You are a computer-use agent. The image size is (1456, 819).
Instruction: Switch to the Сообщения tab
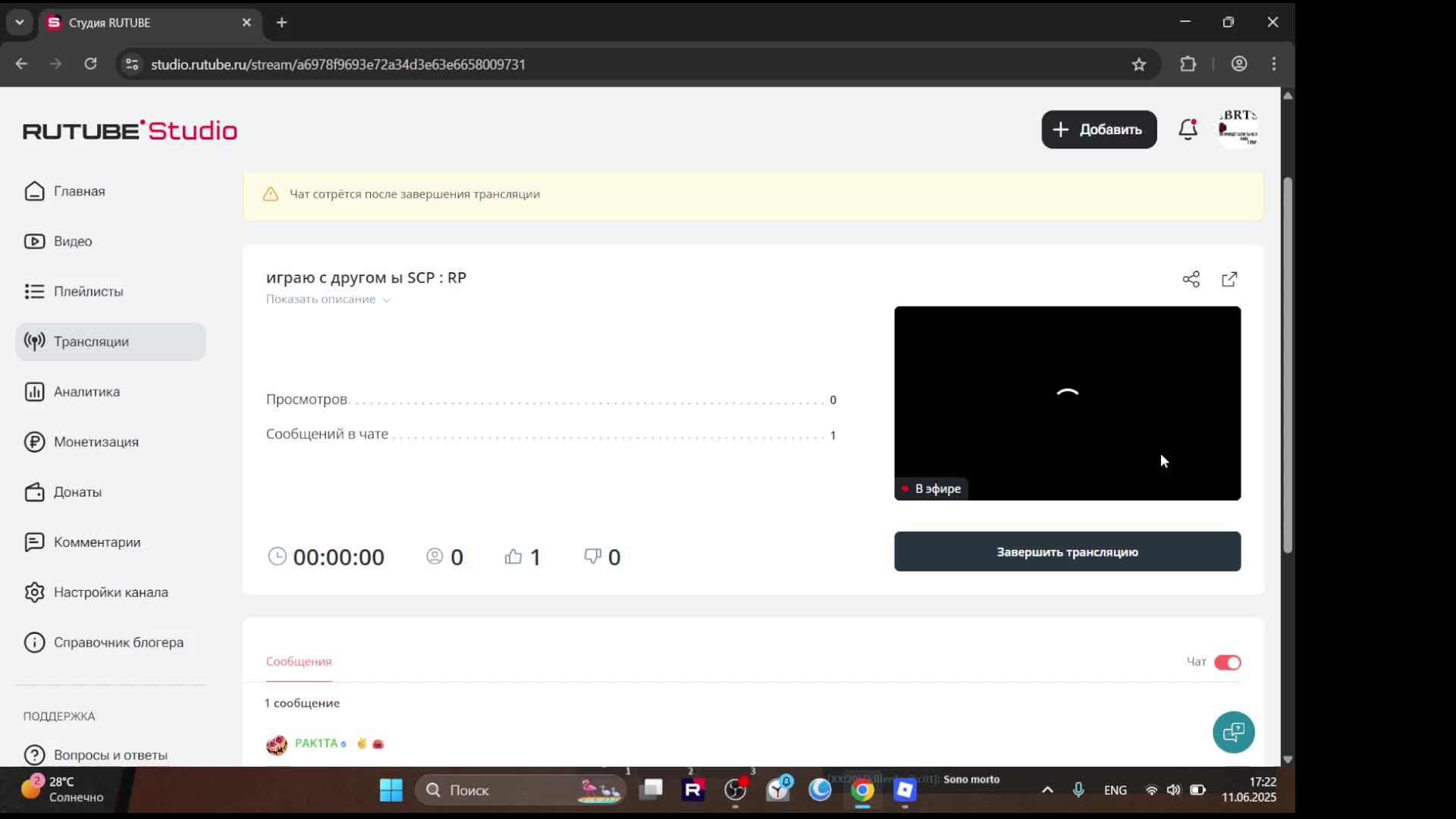pos(299,661)
